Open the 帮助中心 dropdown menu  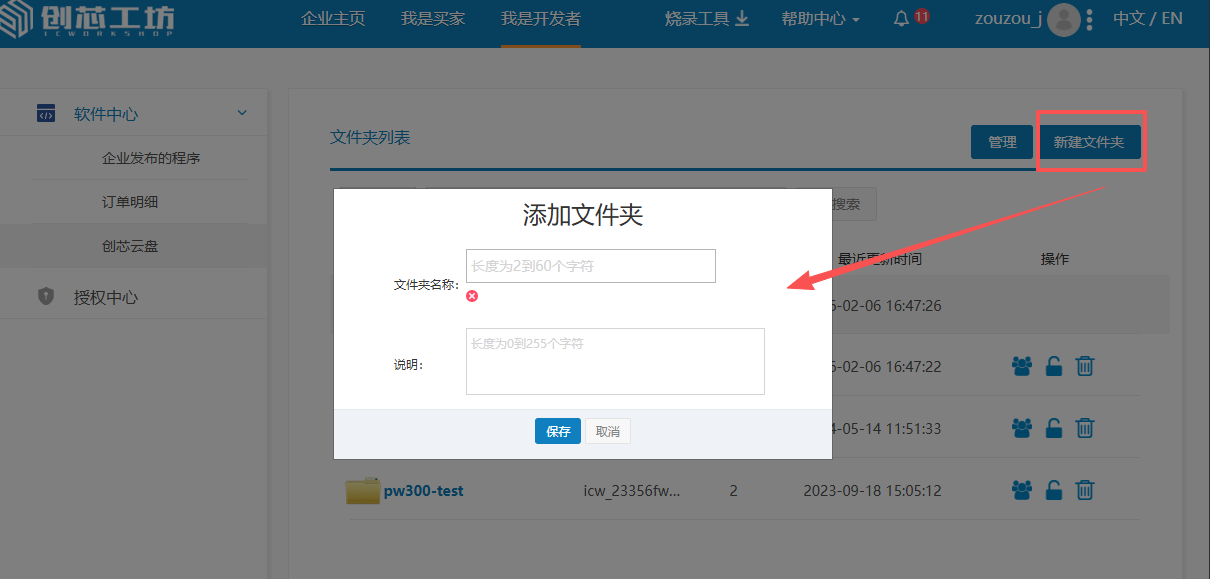point(820,19)
